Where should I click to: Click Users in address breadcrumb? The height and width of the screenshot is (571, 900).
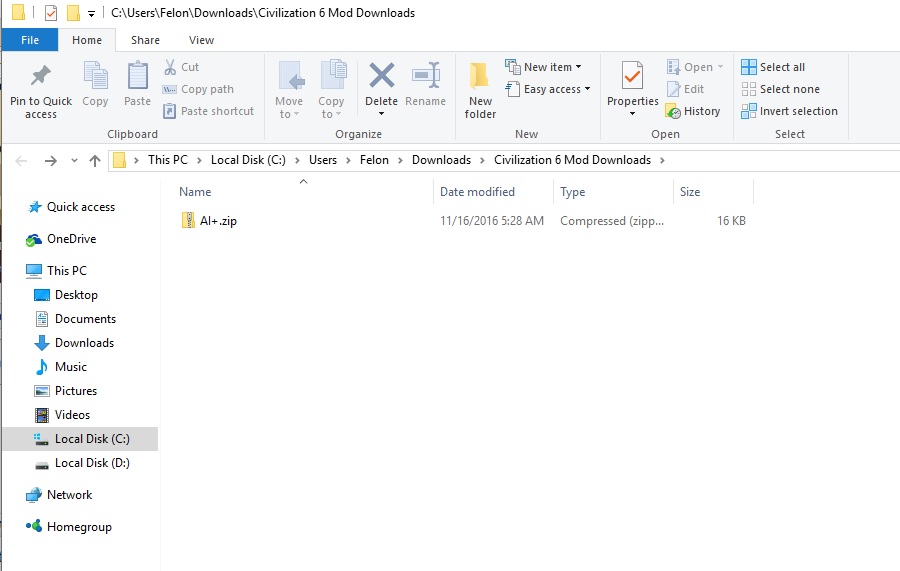pyautogui.click(x=323, y=160)
